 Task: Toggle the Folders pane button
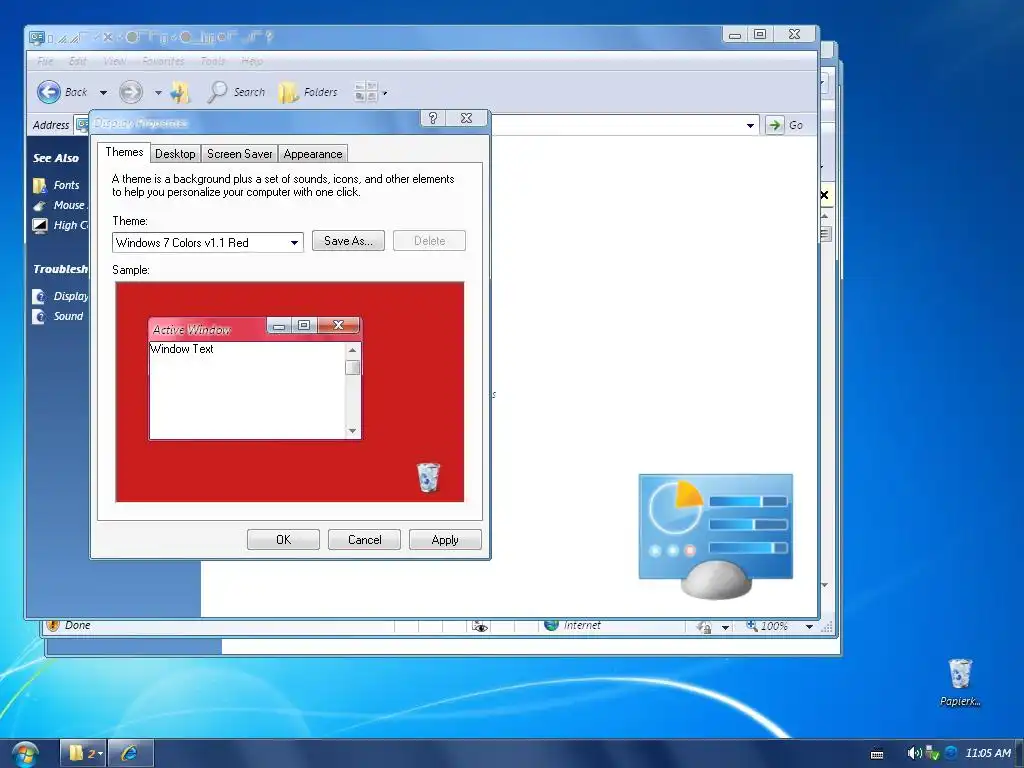pyautogui.click(x=308, y=93)
